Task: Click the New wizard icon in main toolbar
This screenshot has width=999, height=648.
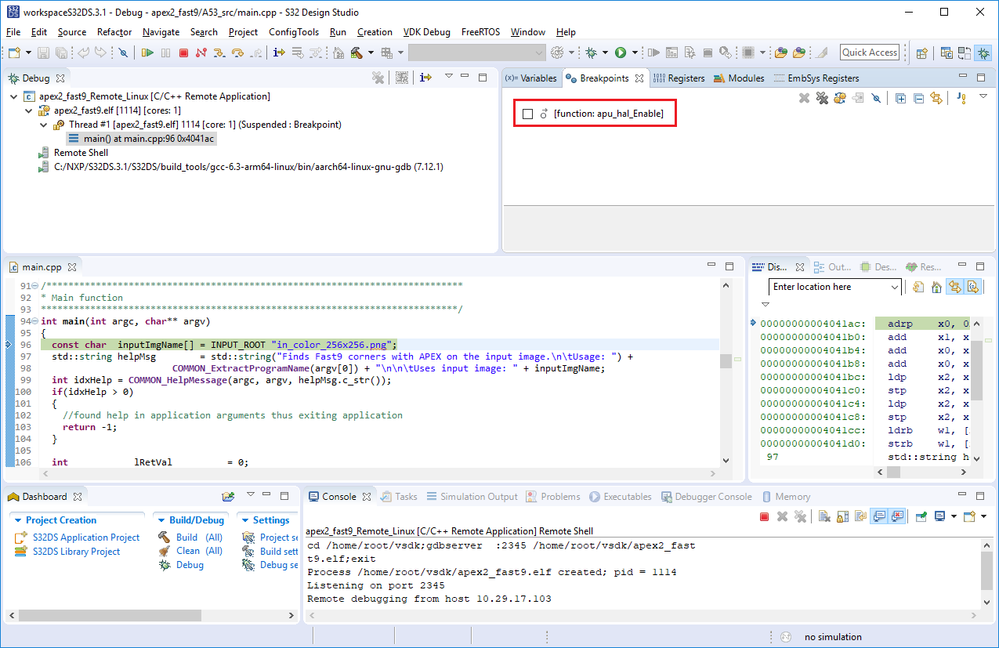Action: coord(14,53)
